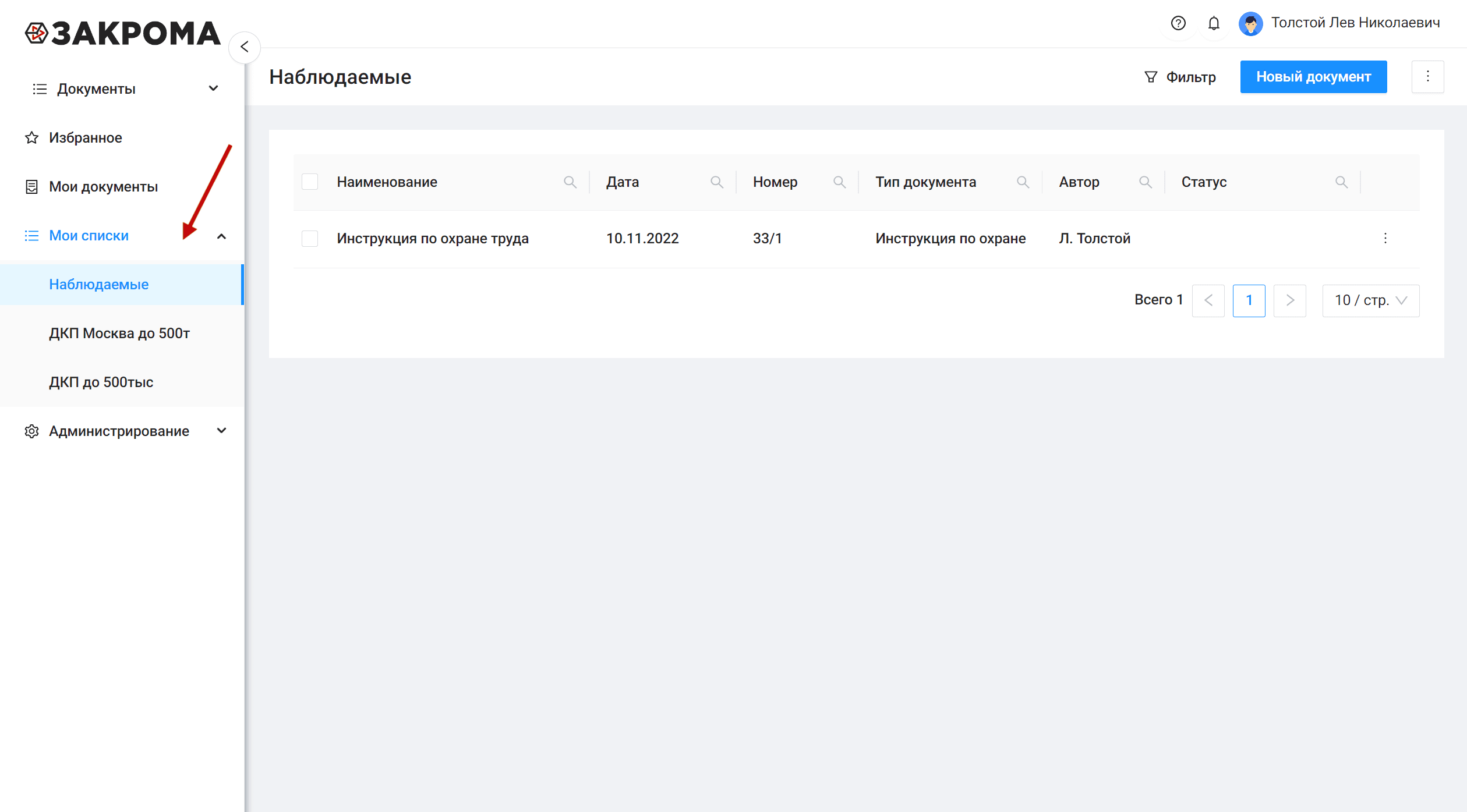Click the Избранное star icon
Screen dimensions: 1467x812
pos(31,138)
